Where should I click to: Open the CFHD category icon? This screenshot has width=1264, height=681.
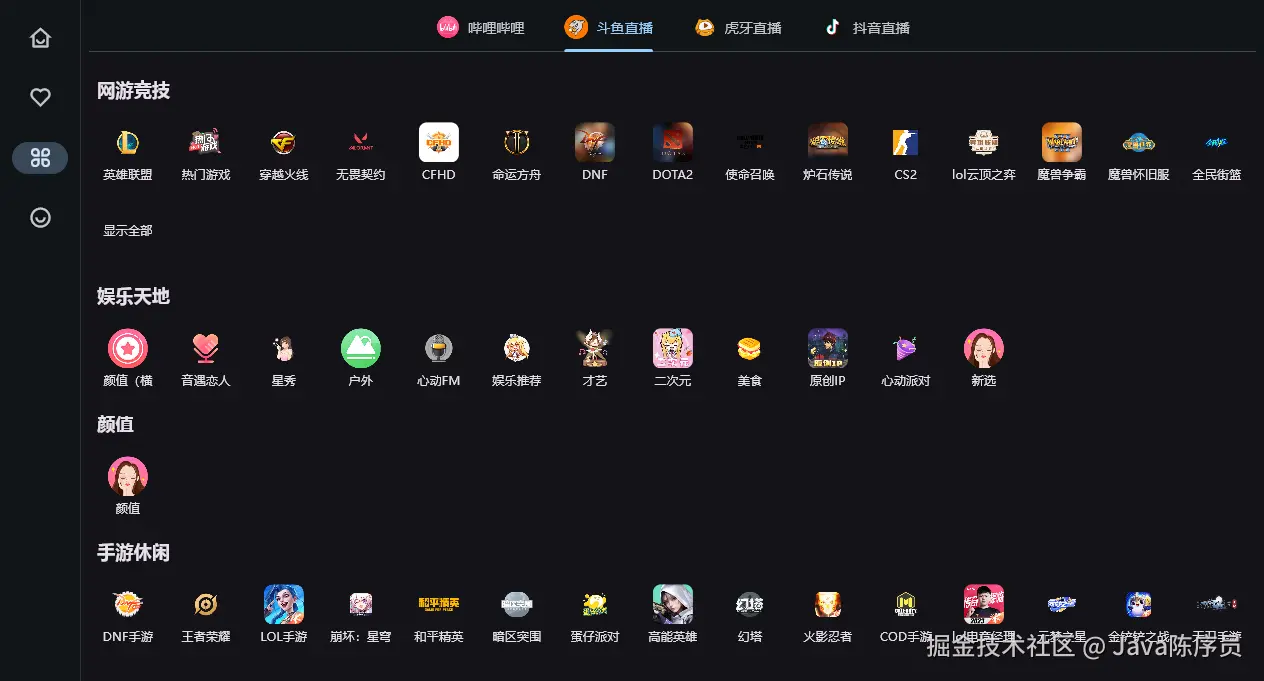pos(439,142)
